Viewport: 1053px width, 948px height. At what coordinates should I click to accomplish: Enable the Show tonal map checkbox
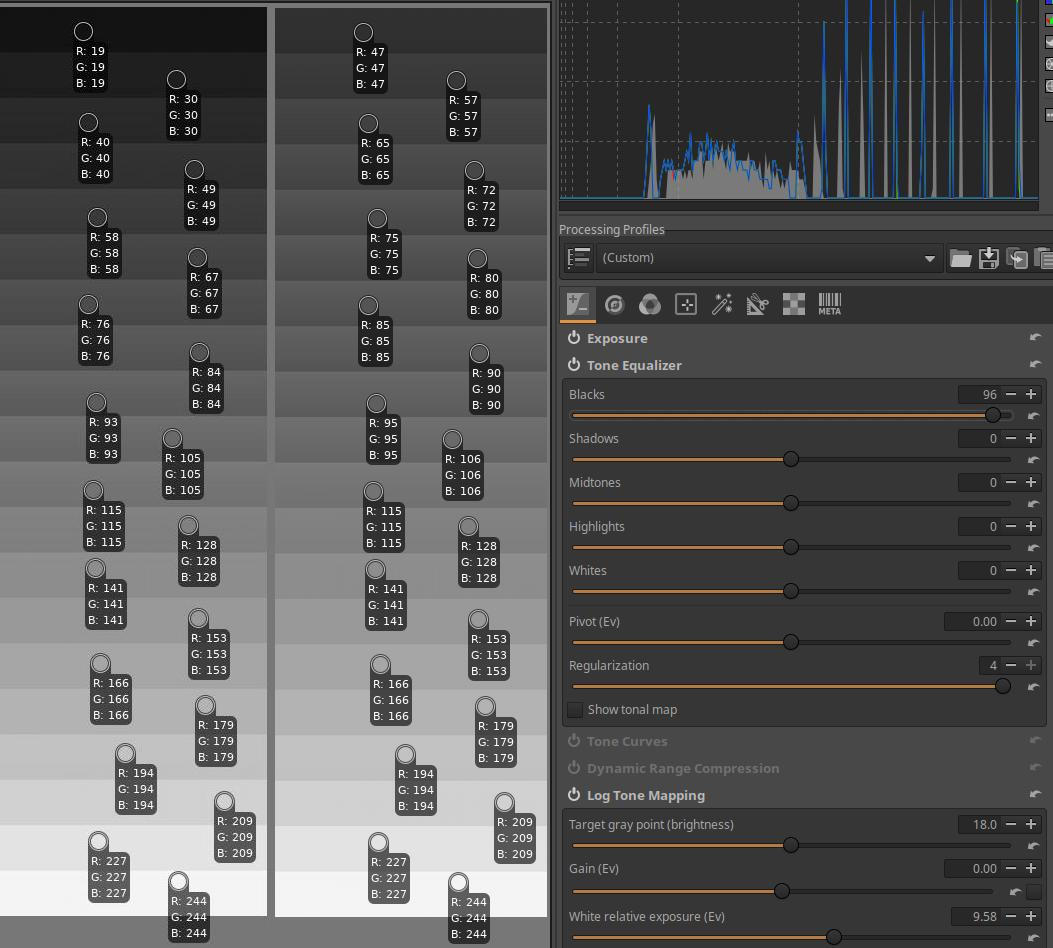point(576,710)
